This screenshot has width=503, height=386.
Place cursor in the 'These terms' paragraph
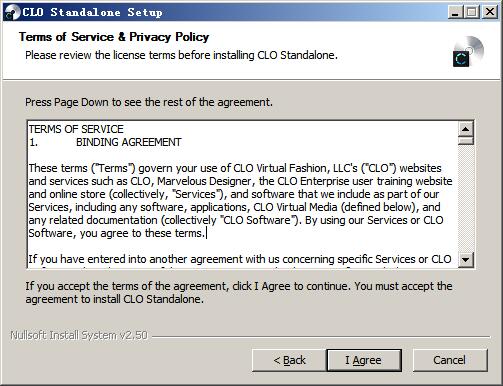pyautogui.click(x=240, y=201)
